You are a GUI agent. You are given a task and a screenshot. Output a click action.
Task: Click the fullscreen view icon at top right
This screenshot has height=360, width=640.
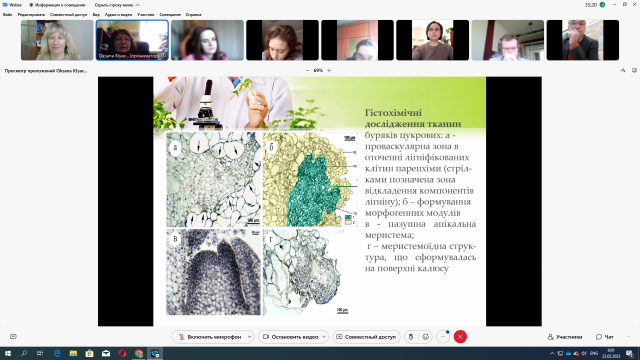634,71
